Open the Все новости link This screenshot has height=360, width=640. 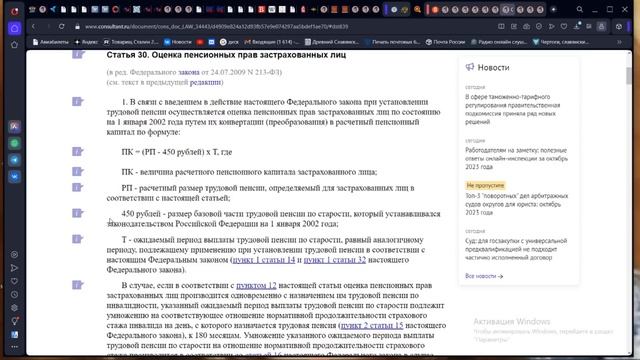pos(484,276)
